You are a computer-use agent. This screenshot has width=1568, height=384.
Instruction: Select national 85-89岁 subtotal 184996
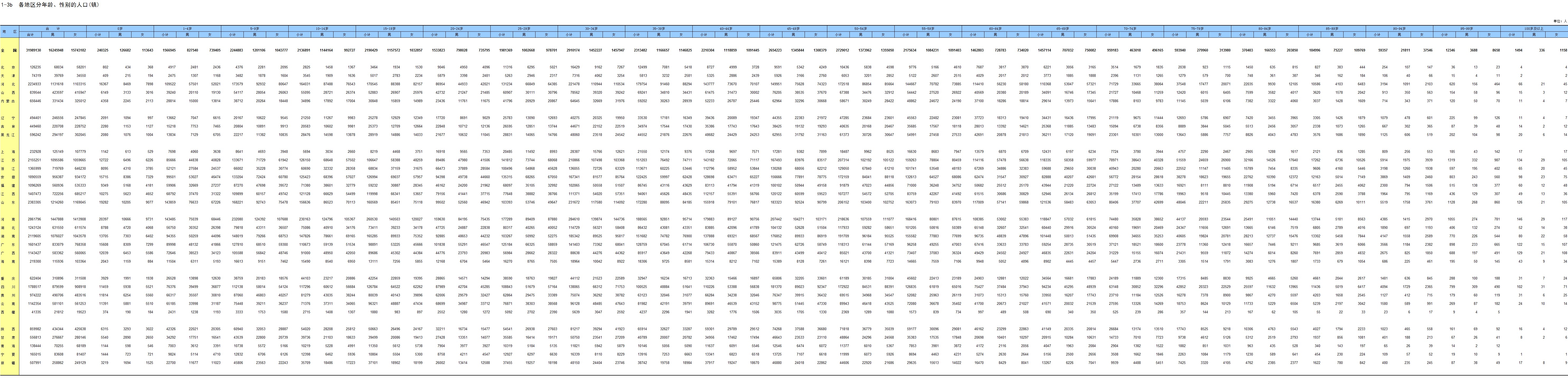click(1315, 50)
